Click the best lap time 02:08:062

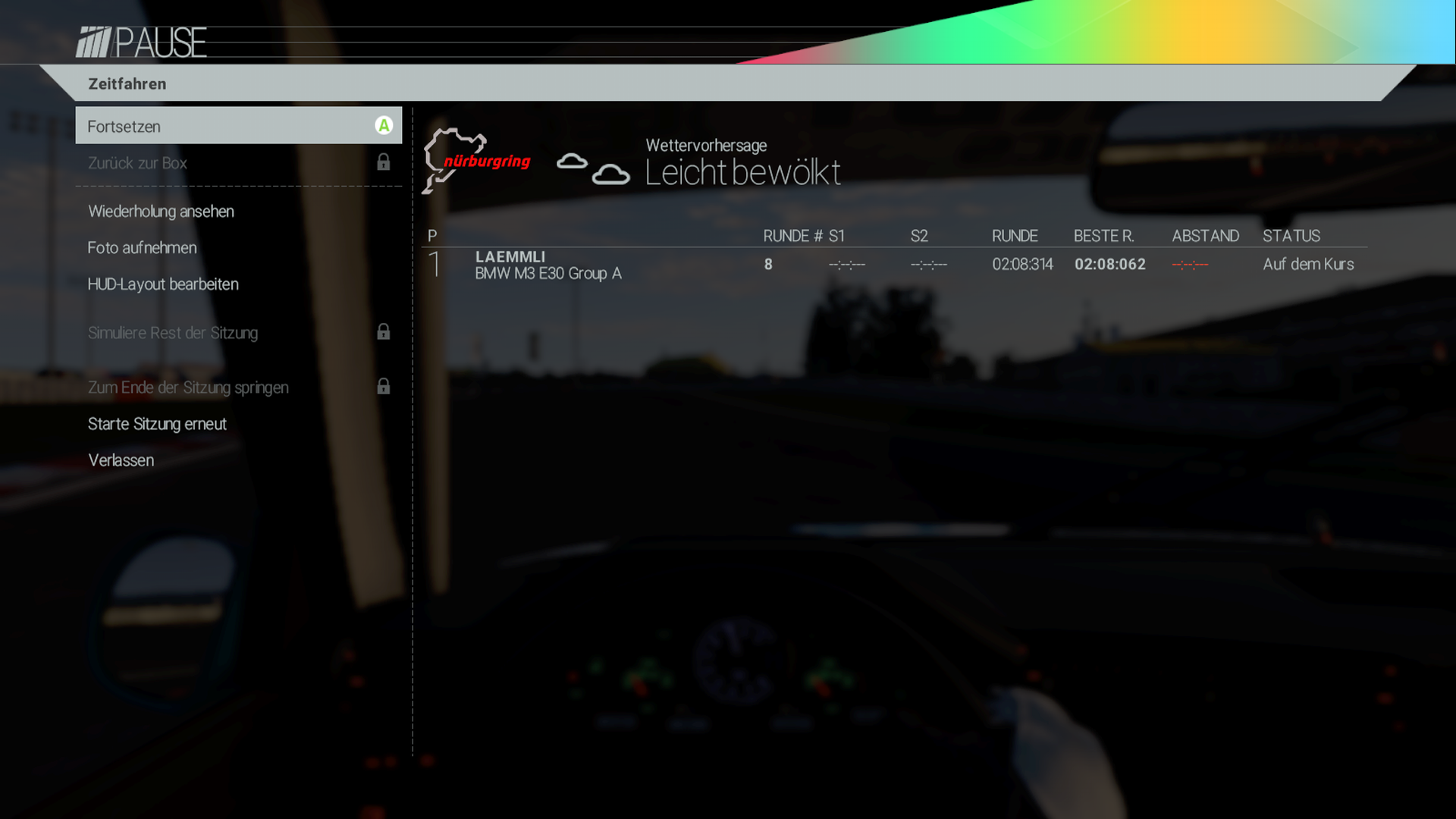pos(1110,265)
